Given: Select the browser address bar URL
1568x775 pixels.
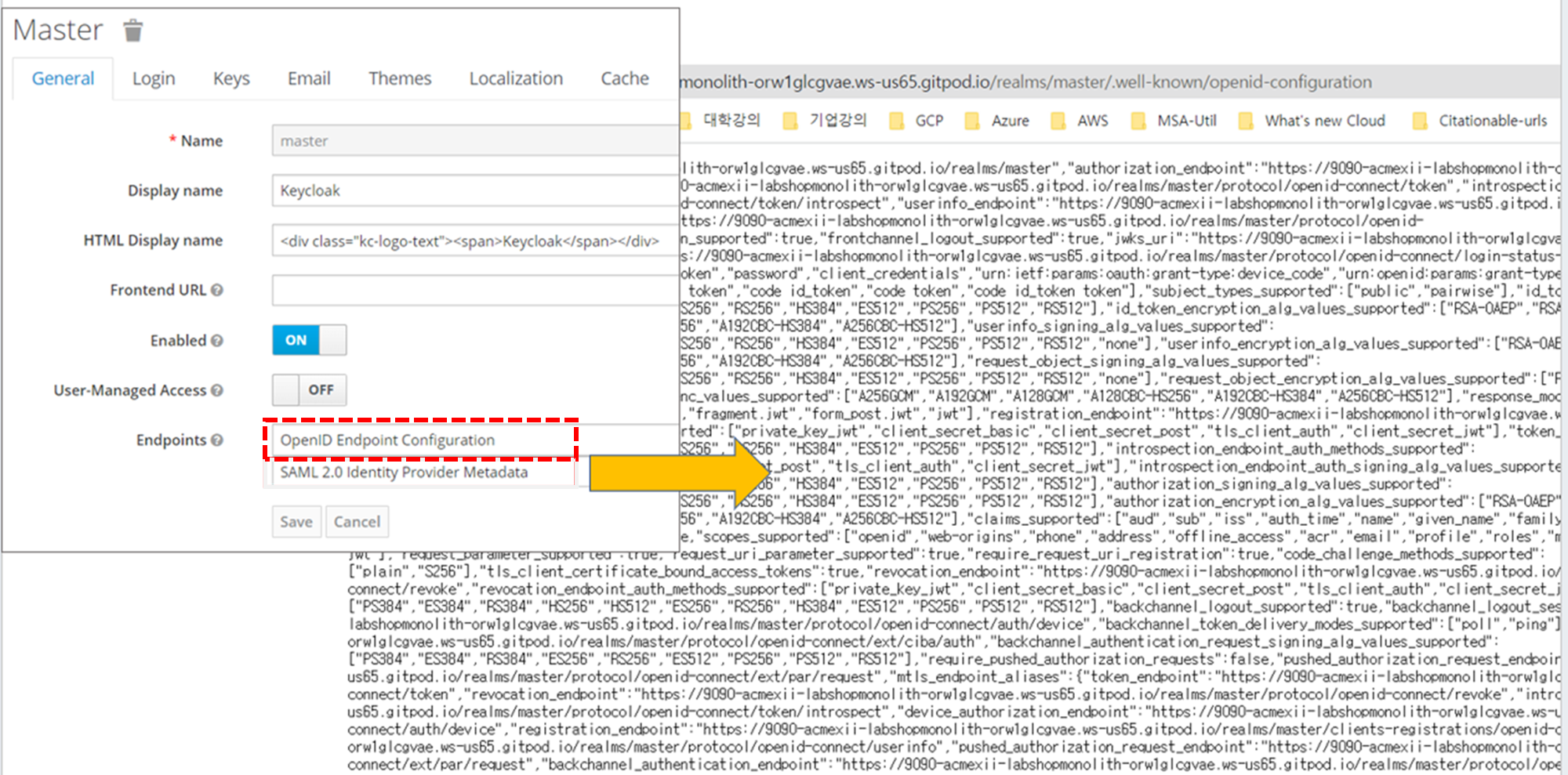Looking at the screenshot, I should [1025, 82].
